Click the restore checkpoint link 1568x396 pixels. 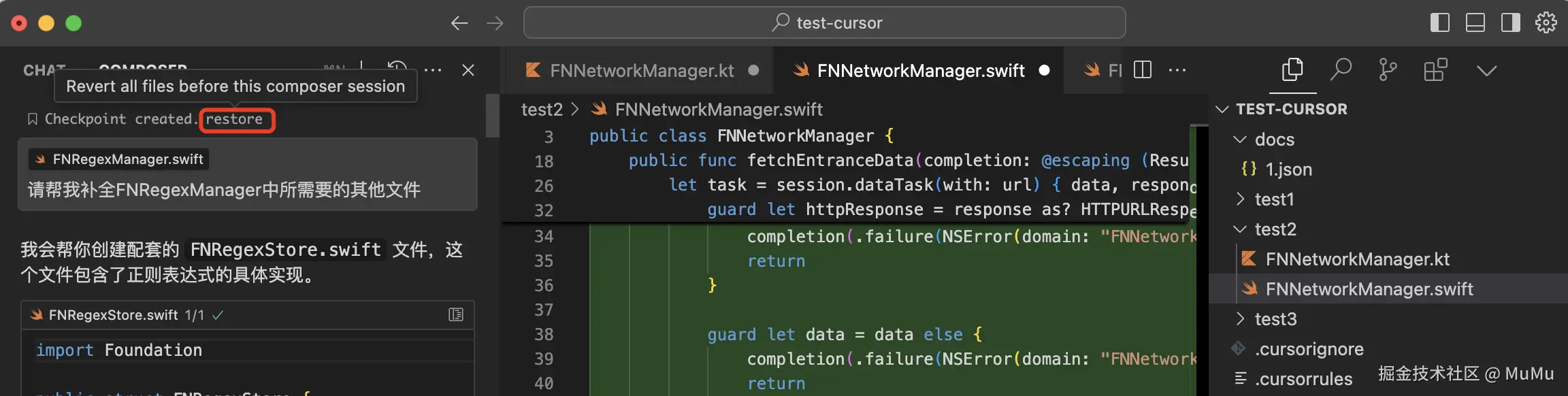tap(235, 119)
